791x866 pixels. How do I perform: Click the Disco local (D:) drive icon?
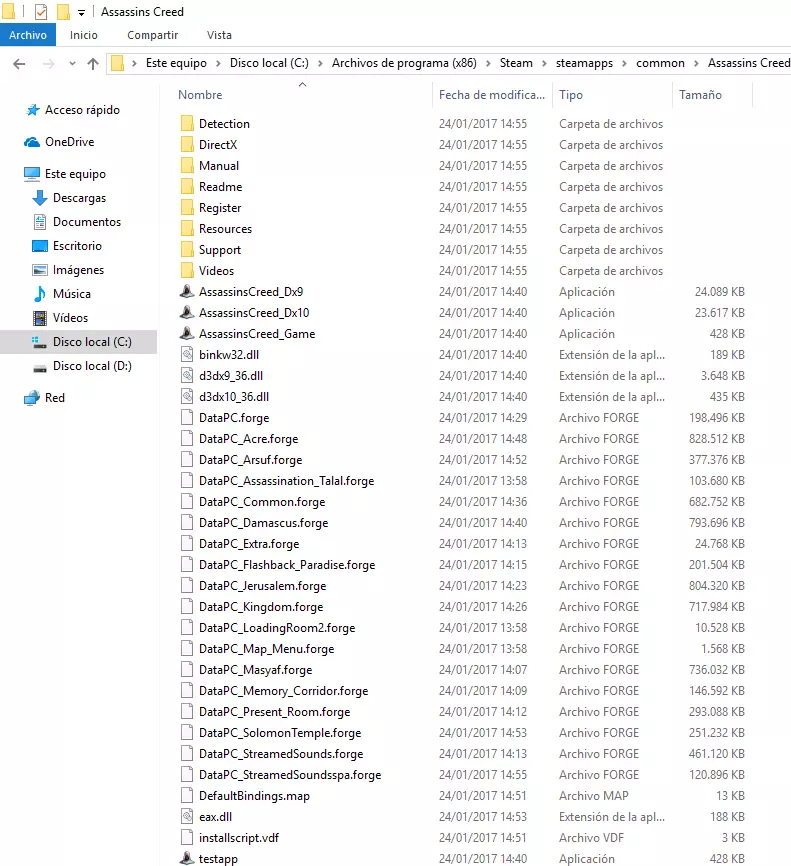39,367
